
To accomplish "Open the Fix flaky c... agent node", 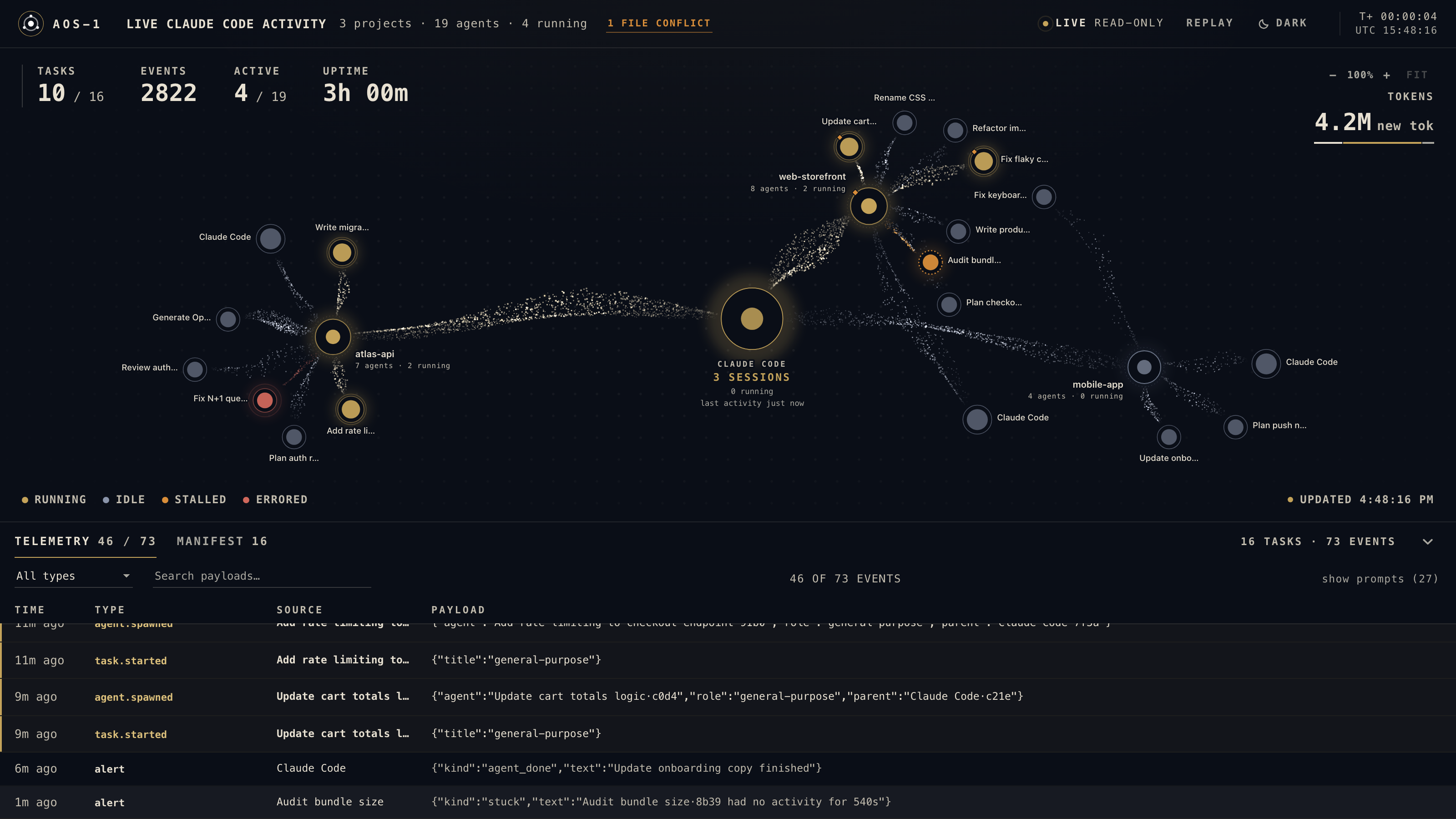I will tap(983, 161).
